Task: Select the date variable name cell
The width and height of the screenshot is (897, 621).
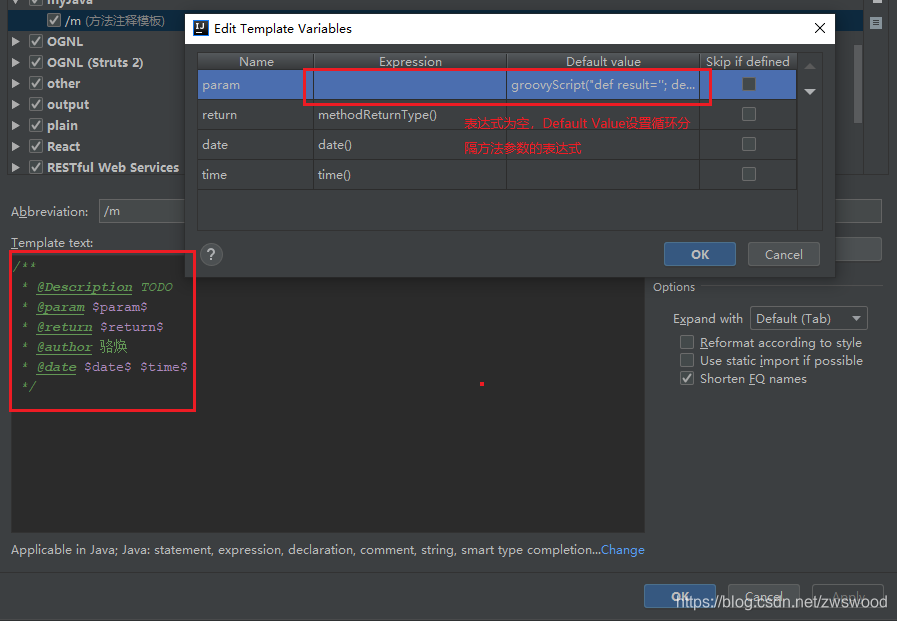Action: [x=256, y=145]
